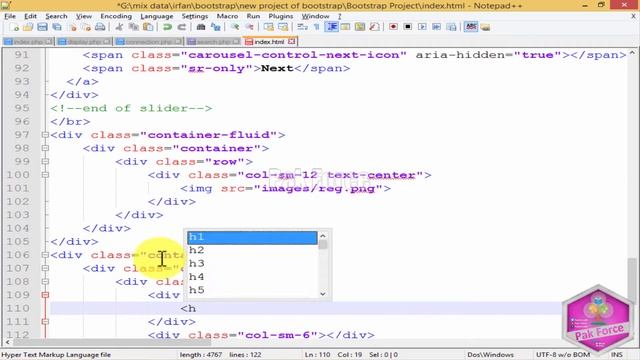Screen dimensions: 640x360
Task: Collapse the fold marker on line 98
Action: point(45,148)
